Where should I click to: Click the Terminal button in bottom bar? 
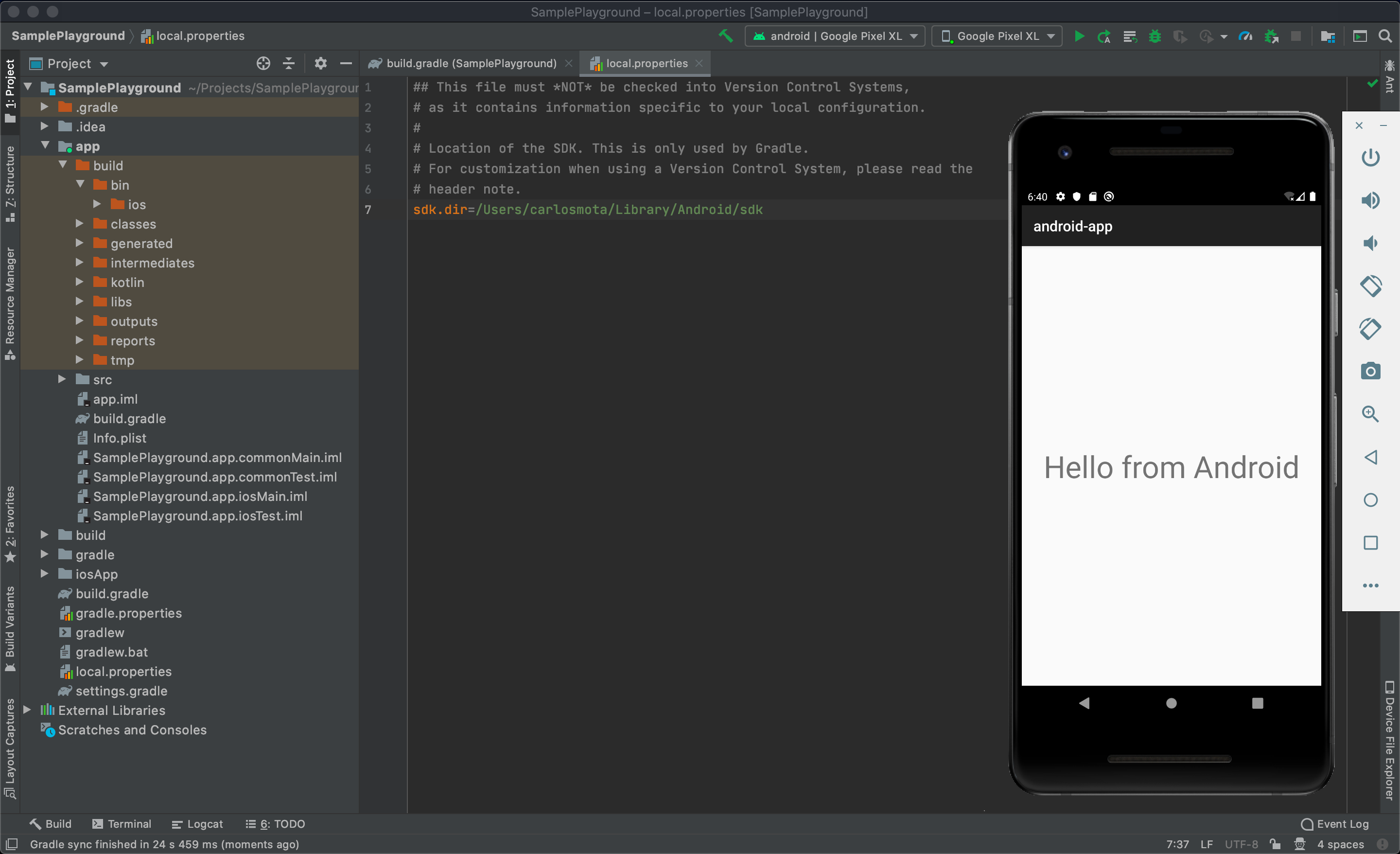(122, 824)
